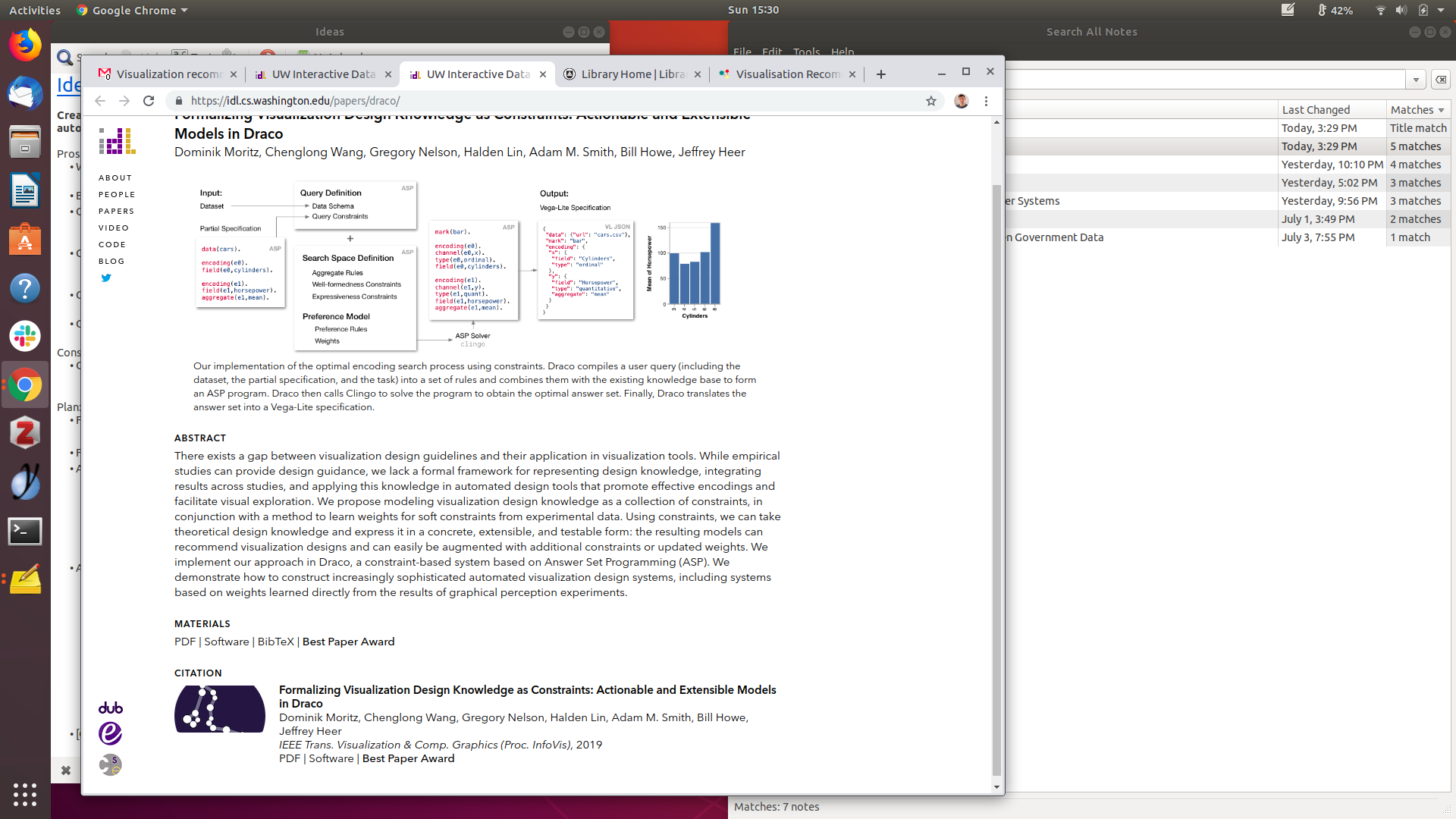Click the Twitter bird icon in sidebar
1456x819 pixels.
click(106, 278)
